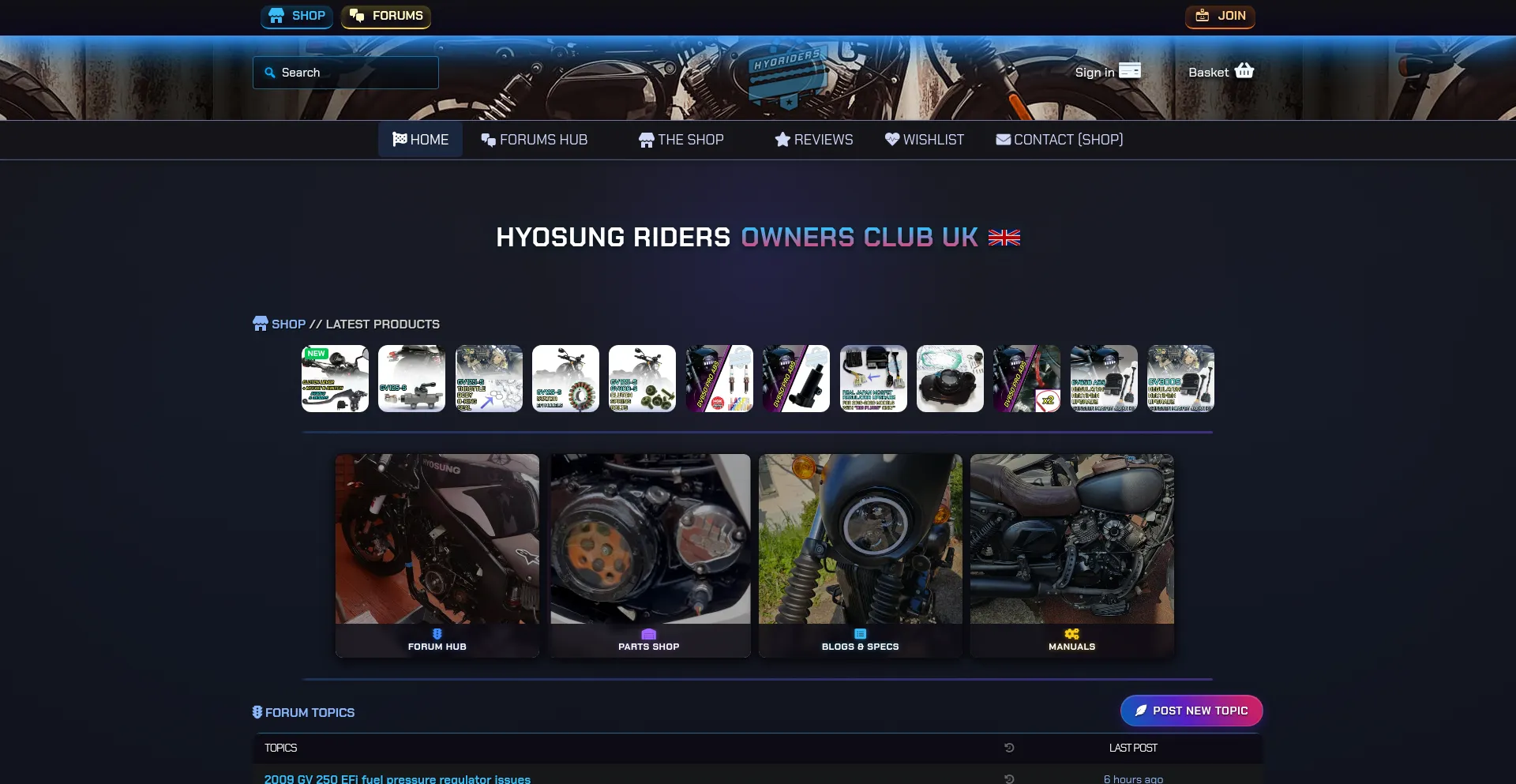Viewport: 1516px width, 784px height.
Task: Open the GV650 Pro ABS ignition coil thumbnail
Action: coord(796,378)
